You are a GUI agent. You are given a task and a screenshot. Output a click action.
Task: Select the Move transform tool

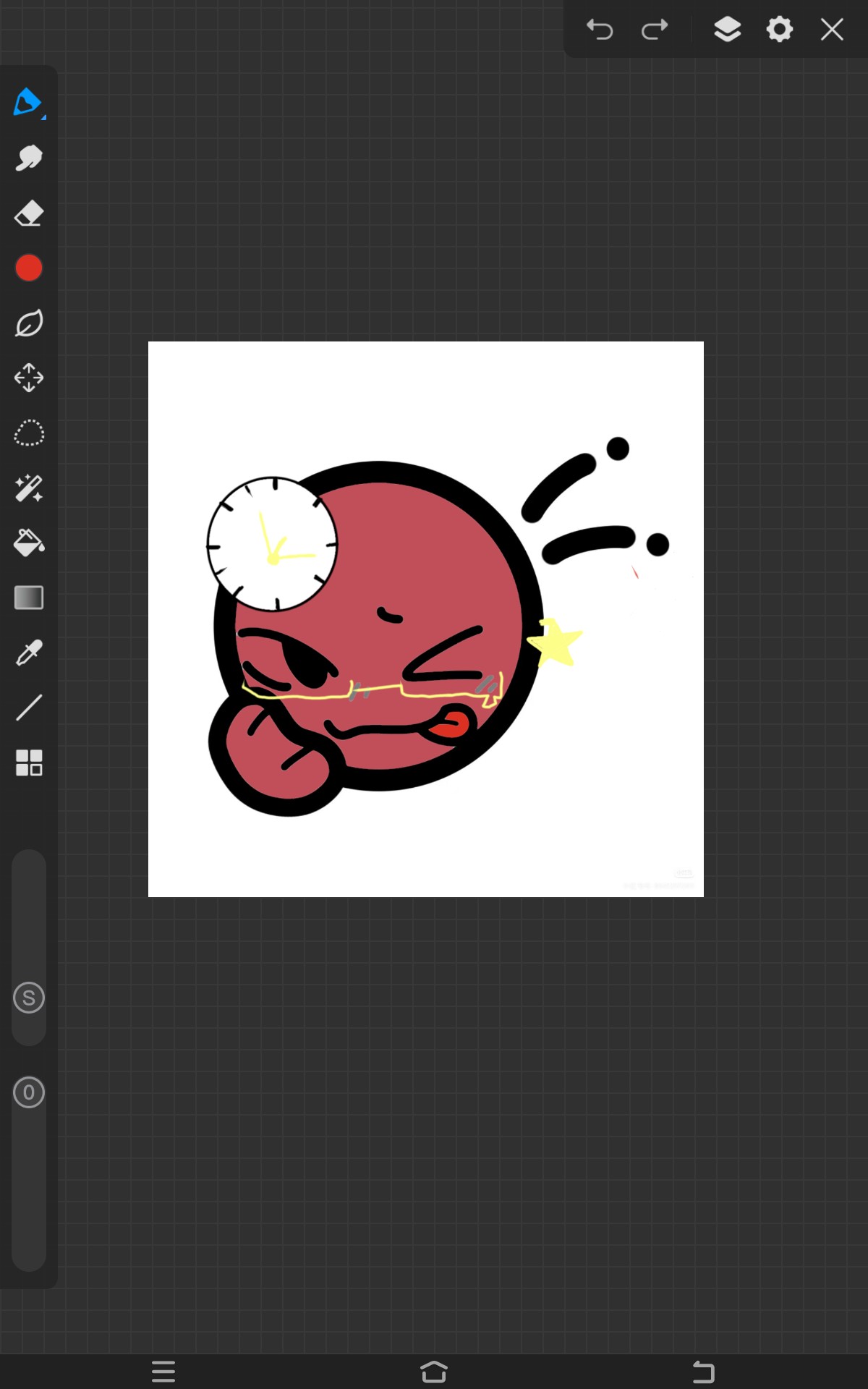point(29,378)
